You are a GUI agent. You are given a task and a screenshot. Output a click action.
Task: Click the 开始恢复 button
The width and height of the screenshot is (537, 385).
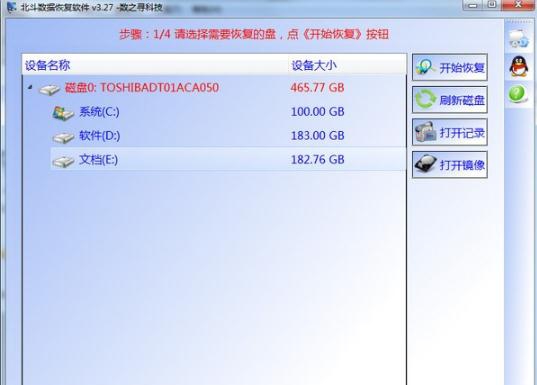(x=450, y=67)
